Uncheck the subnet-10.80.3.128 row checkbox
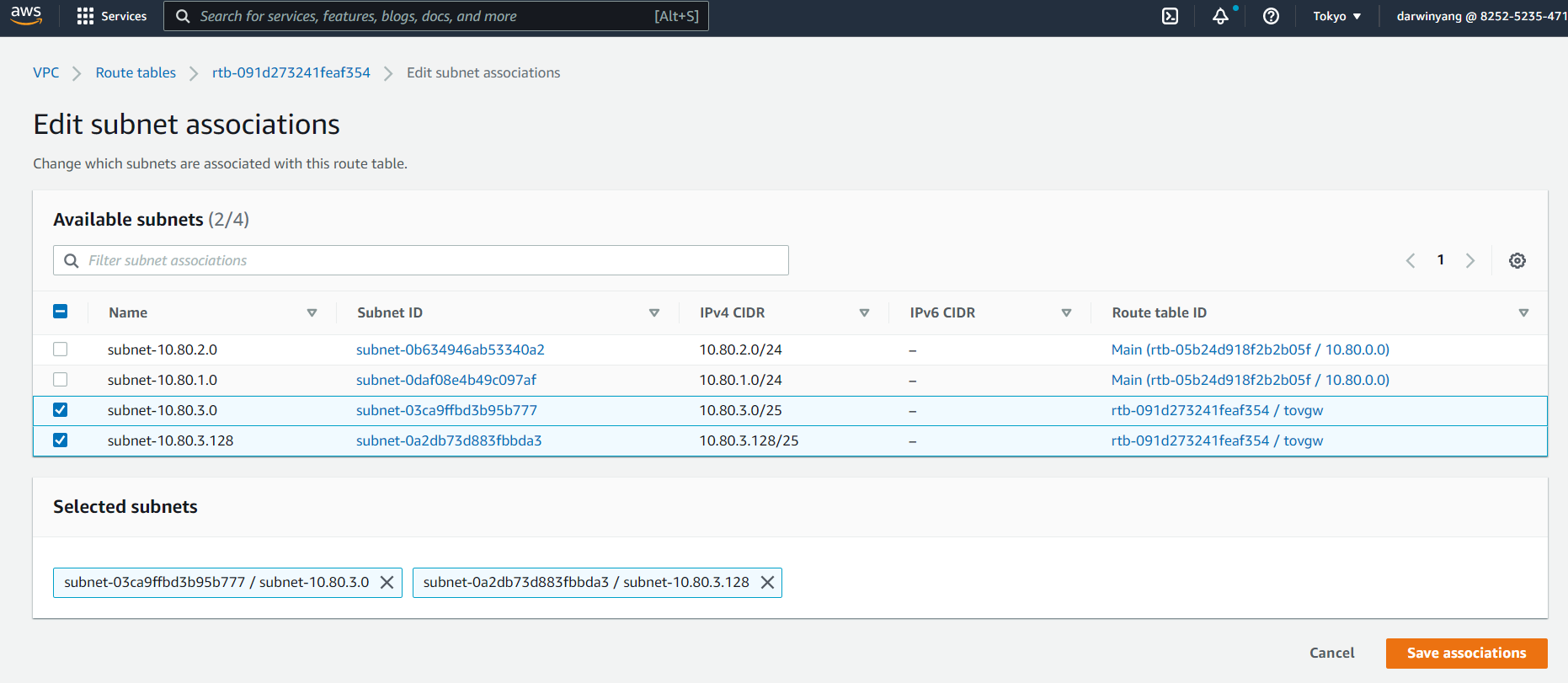The height and width of the screenshot is (683, 1568). pyautogui.click(x=61, y=440)
